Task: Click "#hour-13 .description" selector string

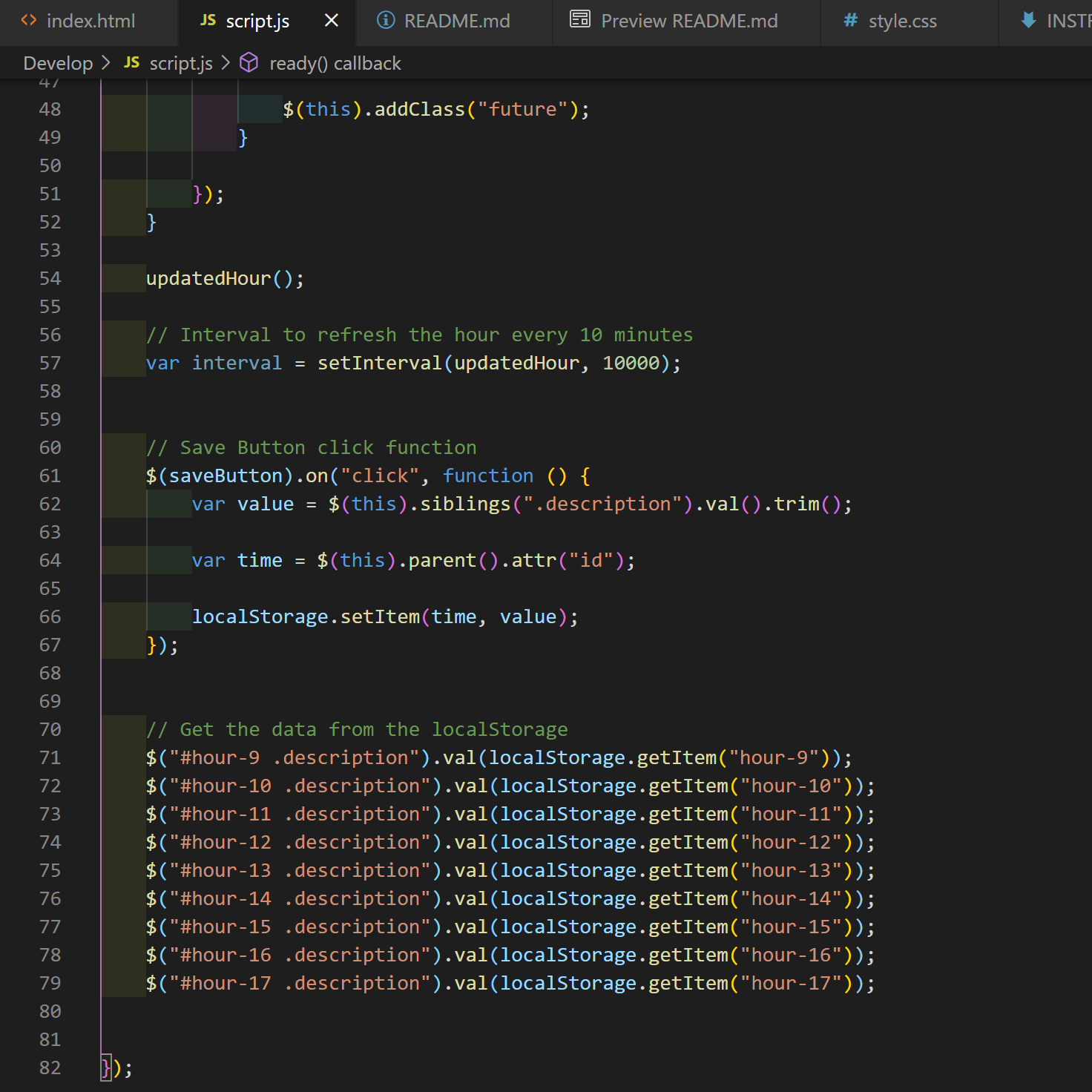Action: click(300, 870)
